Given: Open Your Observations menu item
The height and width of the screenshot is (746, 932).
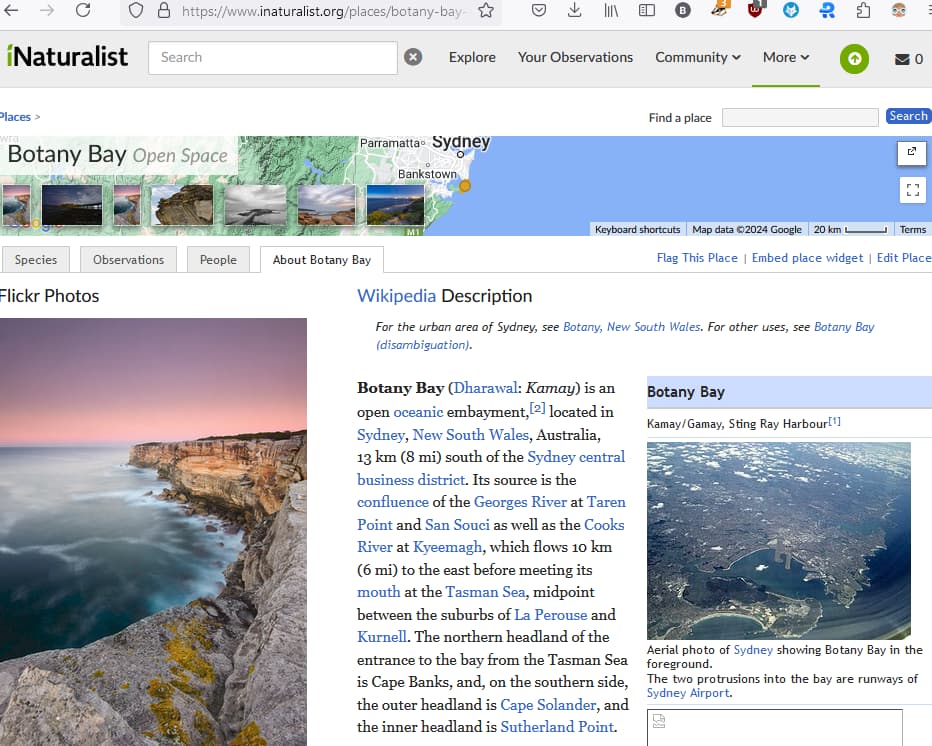Looking at the screenshot, I should (575, 57).
